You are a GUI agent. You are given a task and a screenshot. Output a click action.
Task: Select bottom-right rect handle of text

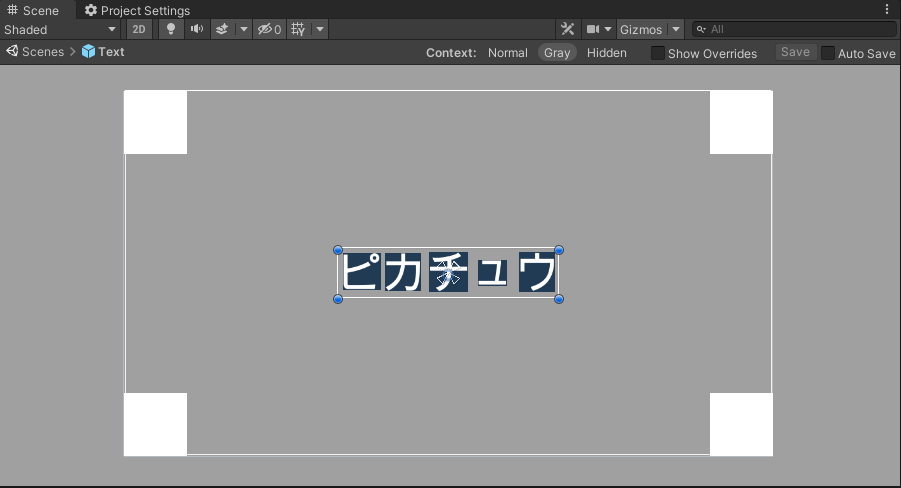point(559,299)
